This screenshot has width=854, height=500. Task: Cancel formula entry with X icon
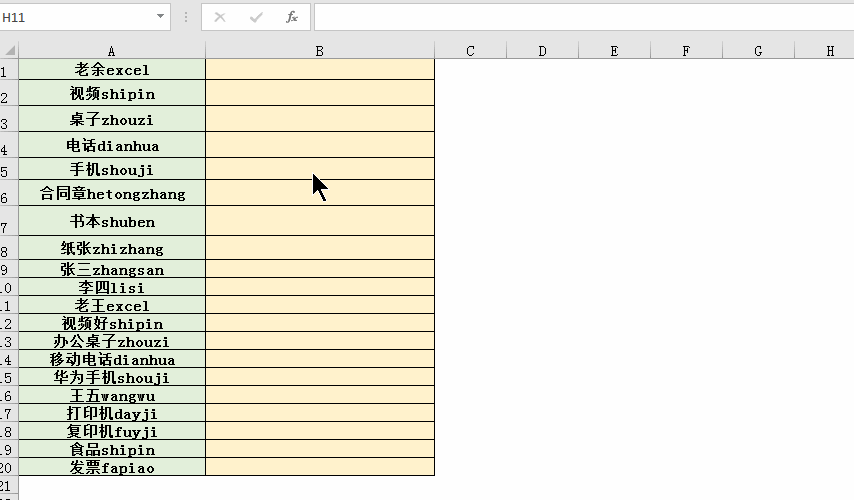(220, 17)
